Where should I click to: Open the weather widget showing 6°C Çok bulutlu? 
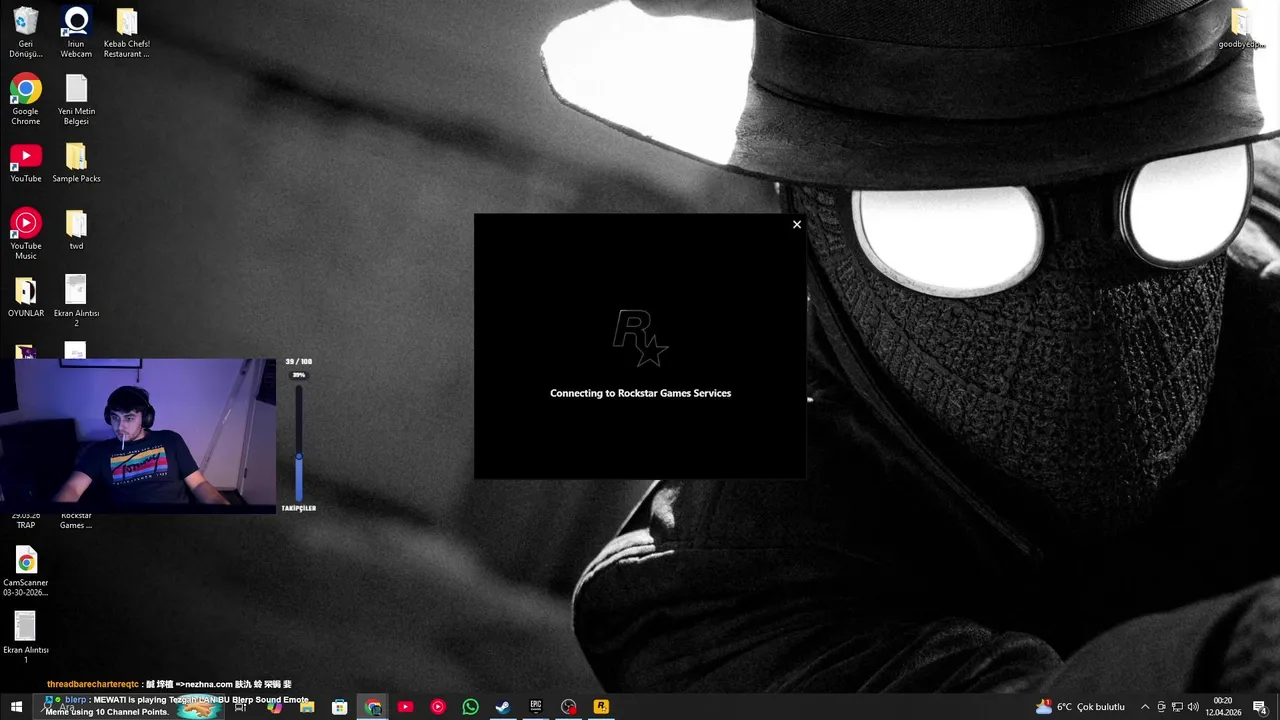coord(1080,707)
